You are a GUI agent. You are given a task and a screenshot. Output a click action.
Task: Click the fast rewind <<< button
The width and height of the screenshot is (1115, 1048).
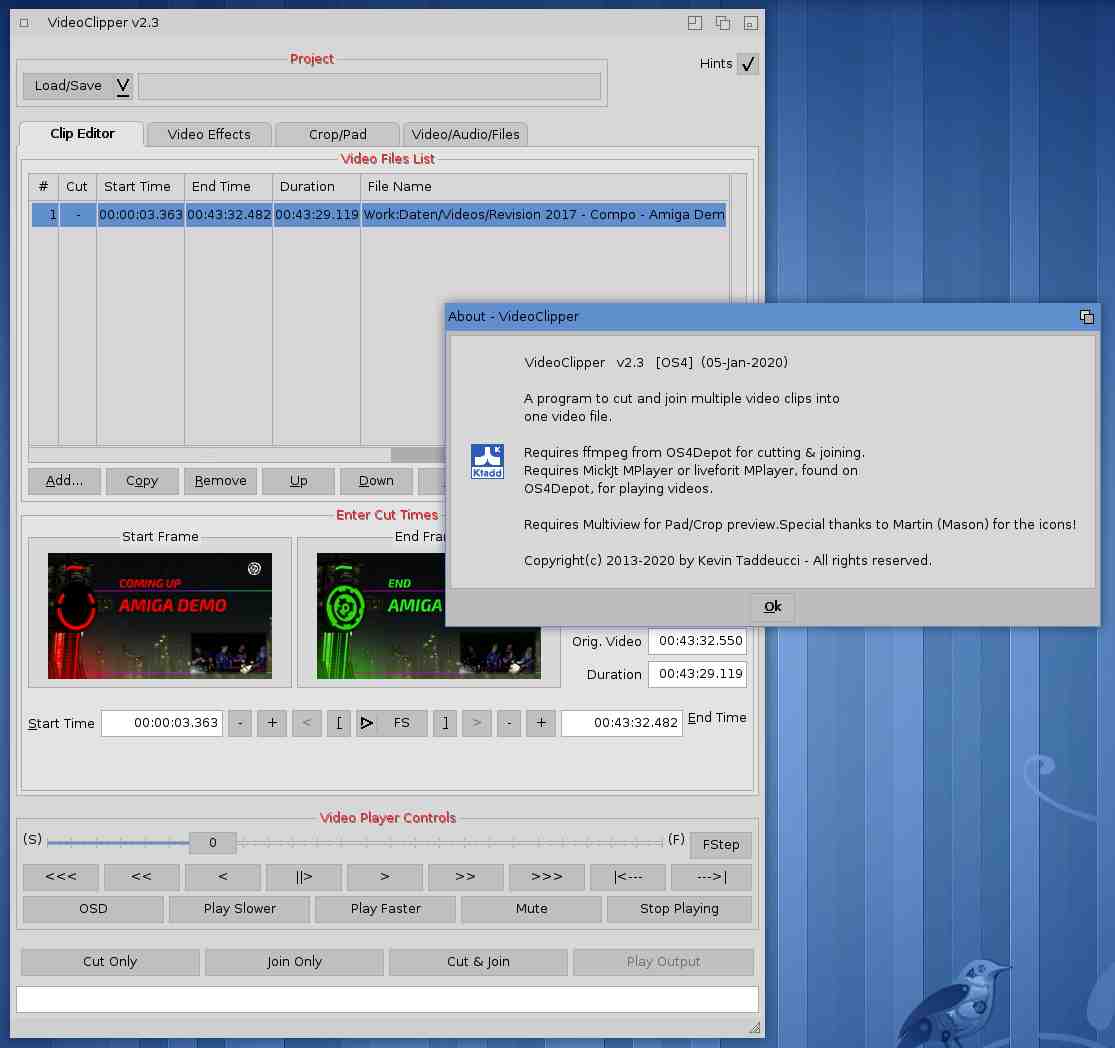tap(61, 877)
